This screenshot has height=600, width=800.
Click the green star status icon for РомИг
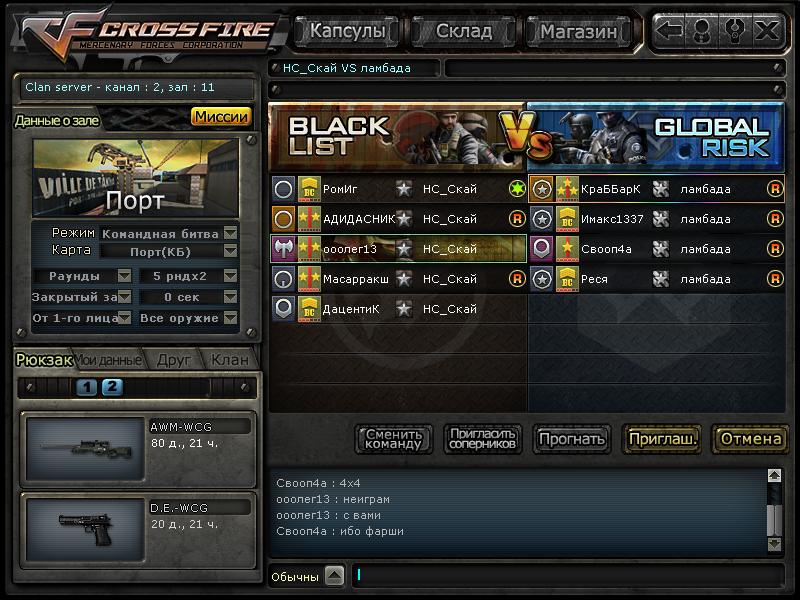517,189
